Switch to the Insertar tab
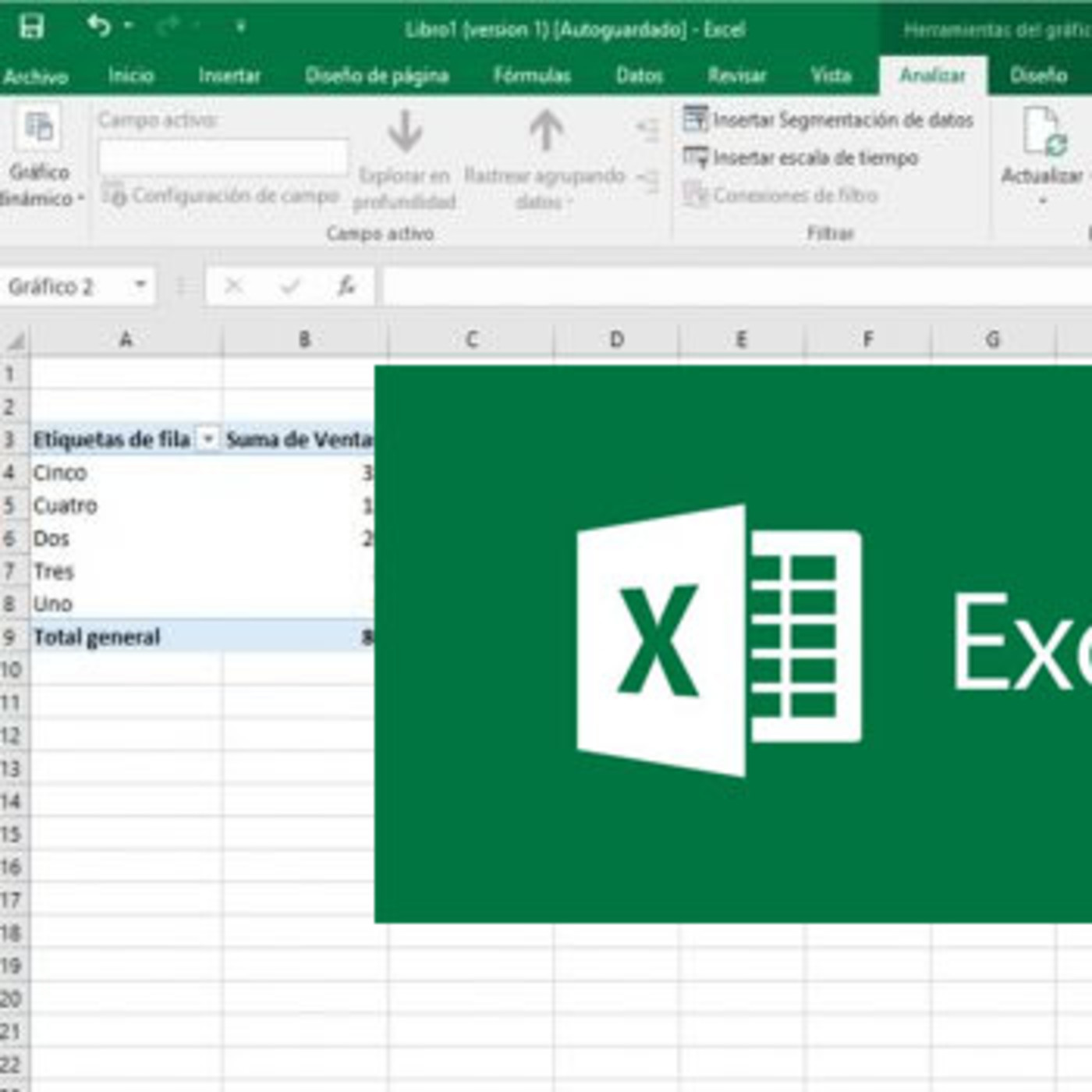 pos(229,75)
